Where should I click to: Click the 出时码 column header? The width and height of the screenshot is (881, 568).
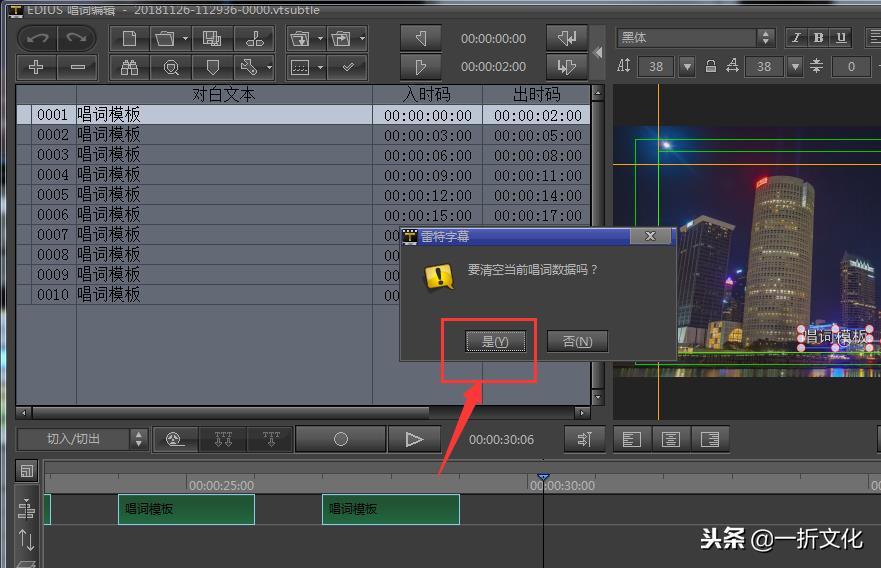(x=537, y=94)
